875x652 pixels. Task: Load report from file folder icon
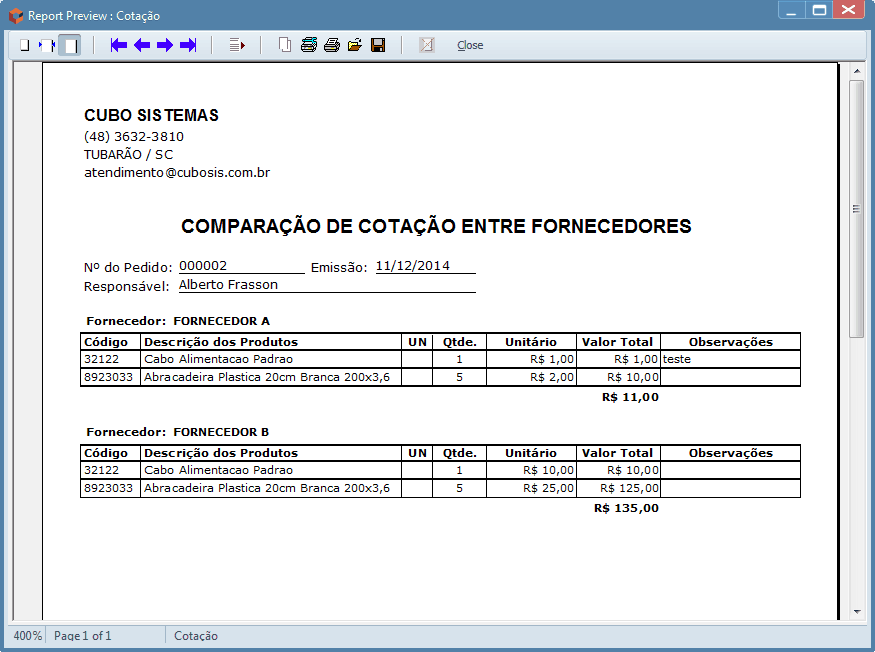coord(355,45)
